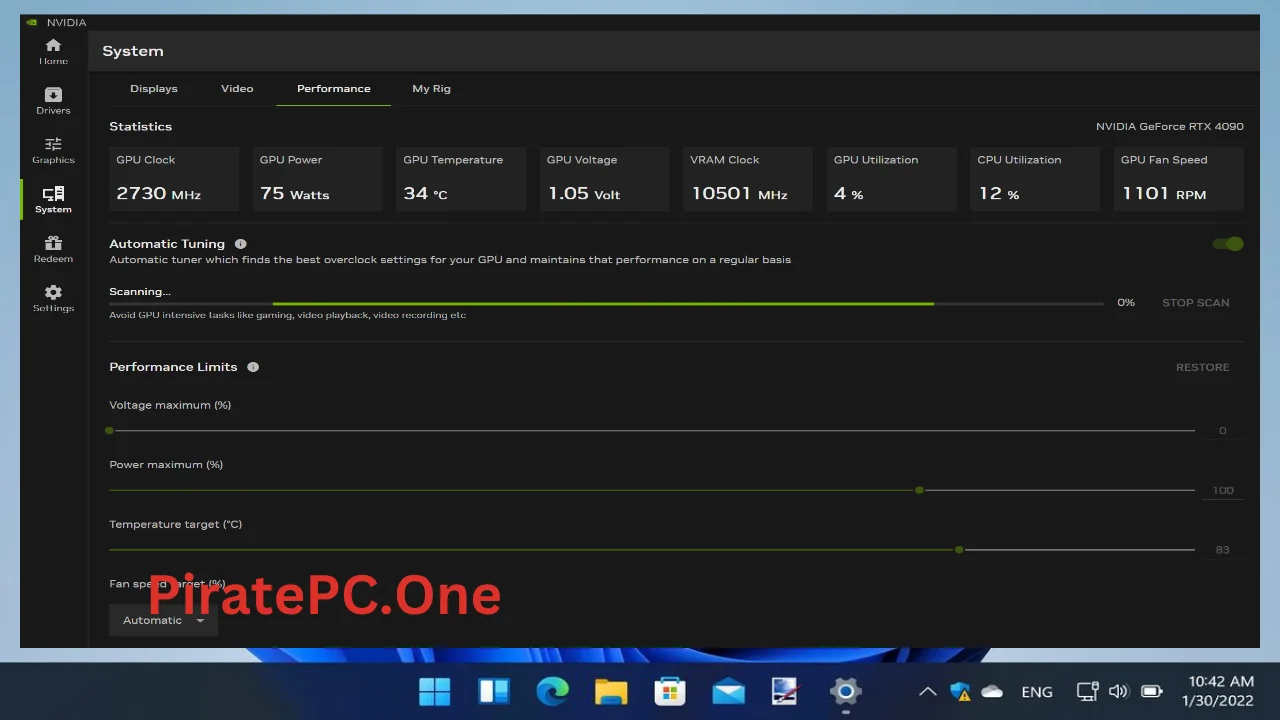Switch to the Video tab

237,89
